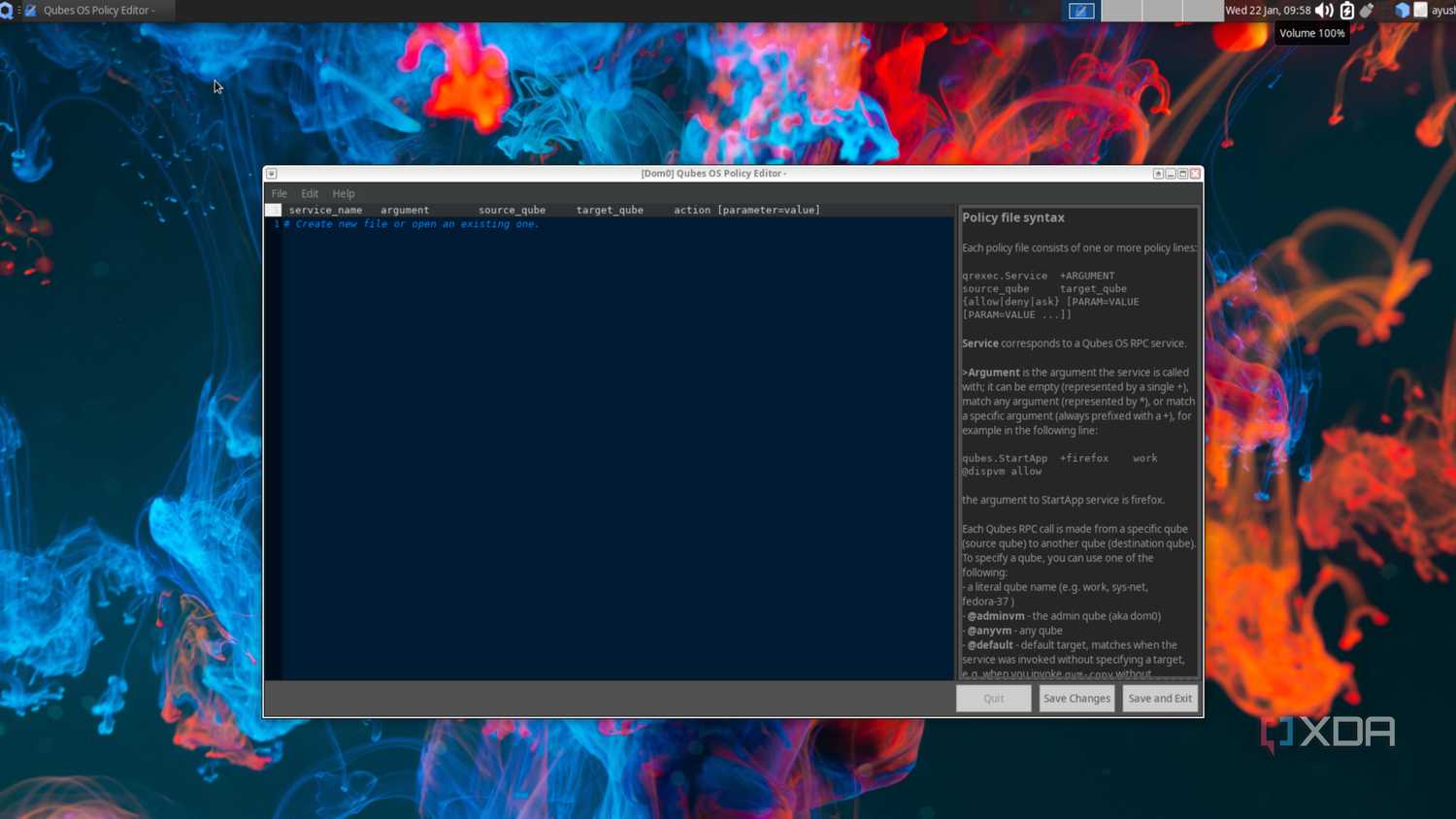Click the Policy file syntax heading
1456x819 pixels.
[x=1013, y=218]
